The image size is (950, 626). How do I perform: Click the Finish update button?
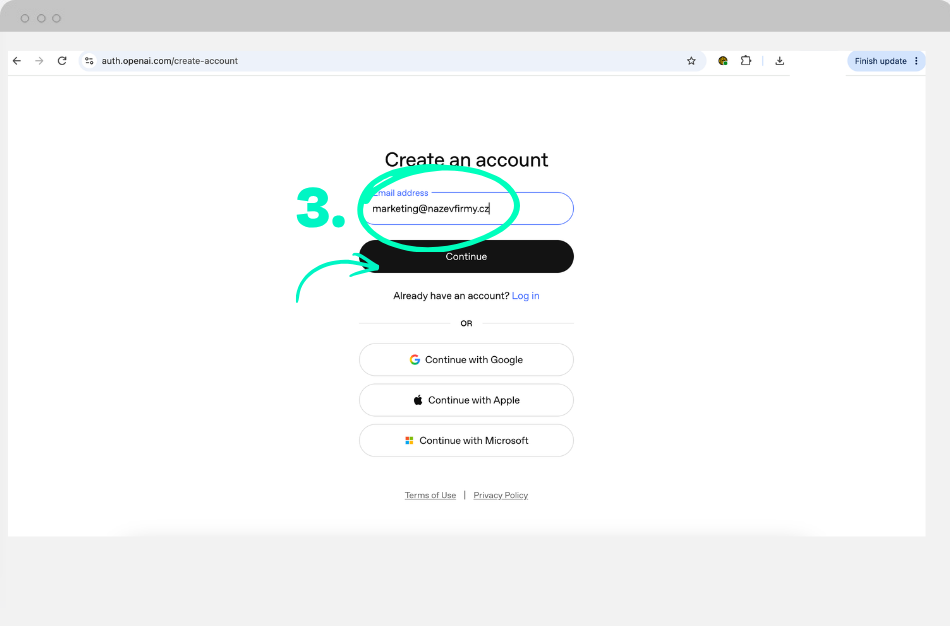880,61
